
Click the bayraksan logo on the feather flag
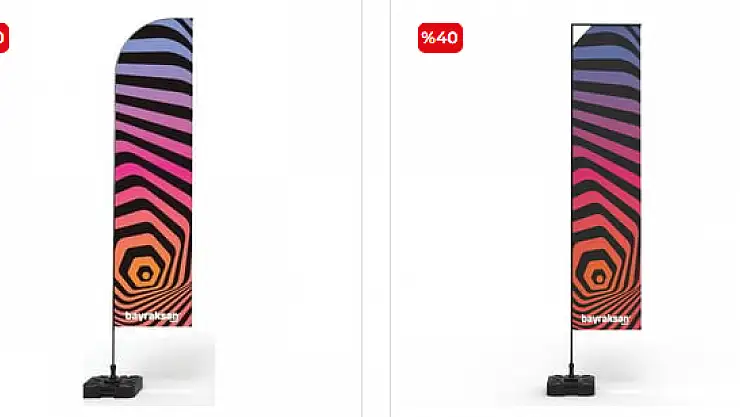(152, 316)
